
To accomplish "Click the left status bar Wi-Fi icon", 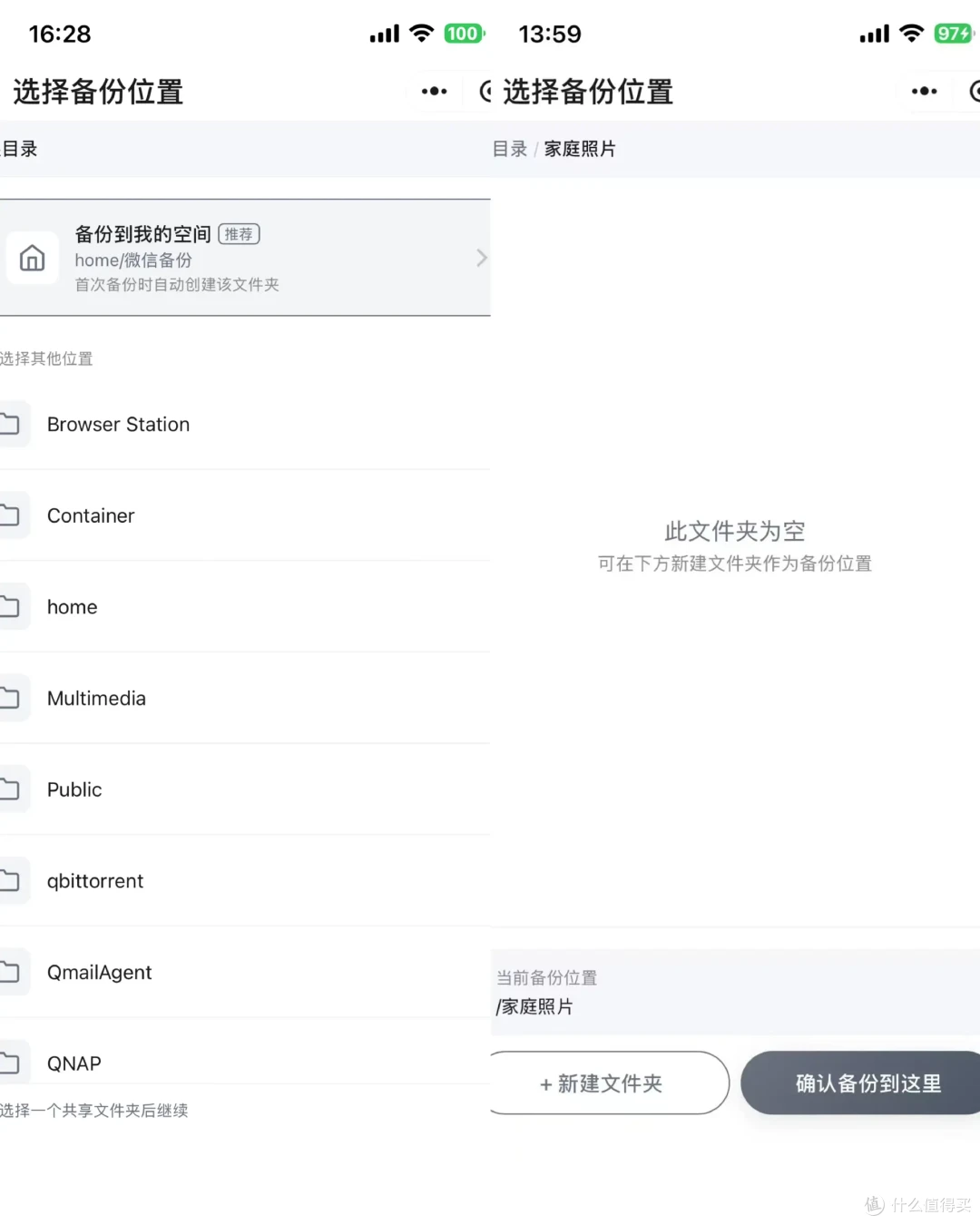I will [422, 34].
